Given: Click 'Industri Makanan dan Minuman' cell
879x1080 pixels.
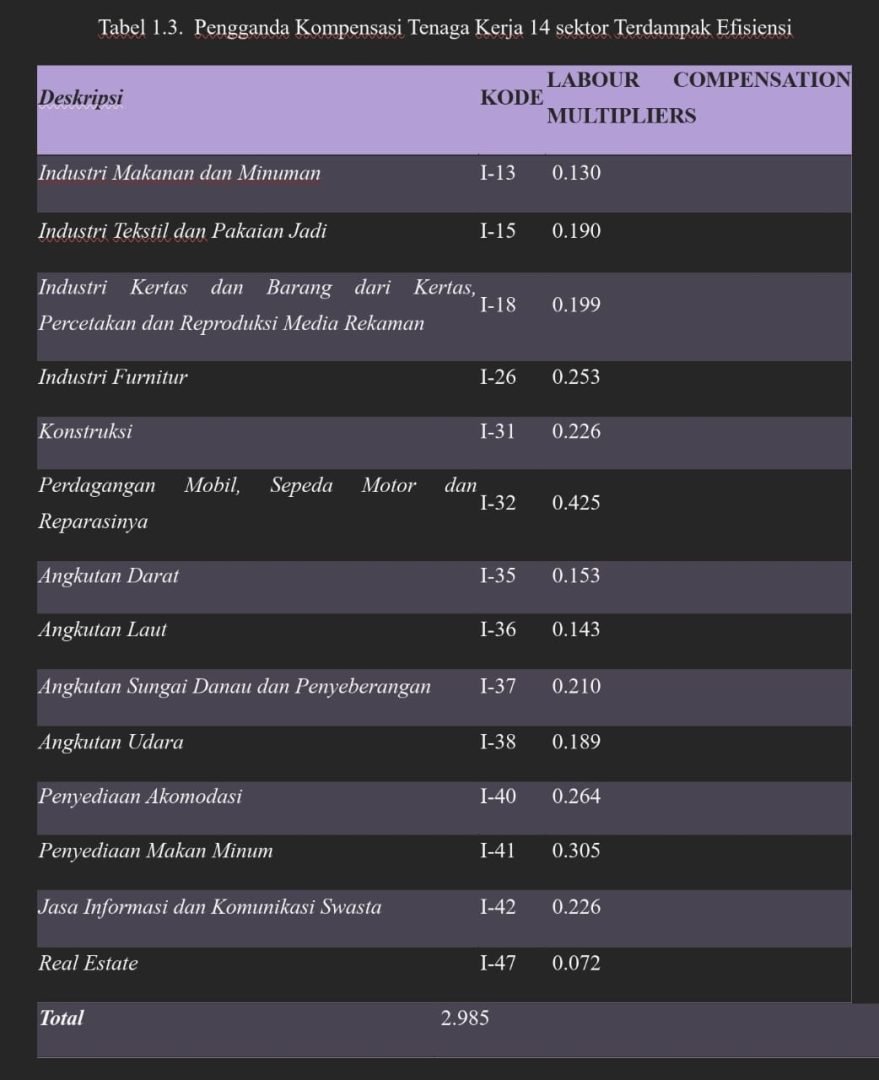Looking at the screenshot, I should (179, 173).
